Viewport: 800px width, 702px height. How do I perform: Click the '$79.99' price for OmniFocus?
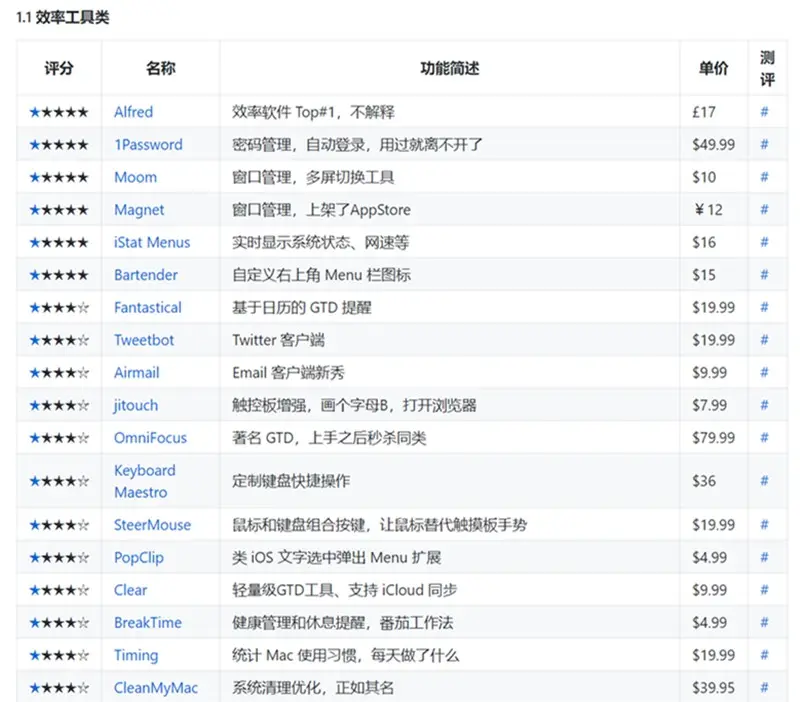pos(713,438)
